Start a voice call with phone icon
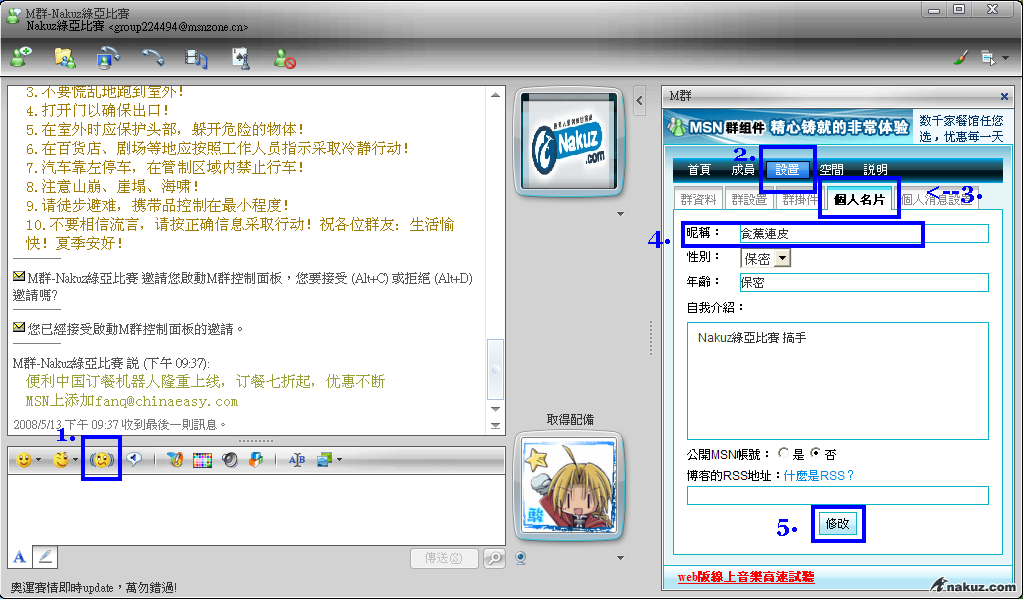Screen dimensions: 1024x599 click(153, 57)
